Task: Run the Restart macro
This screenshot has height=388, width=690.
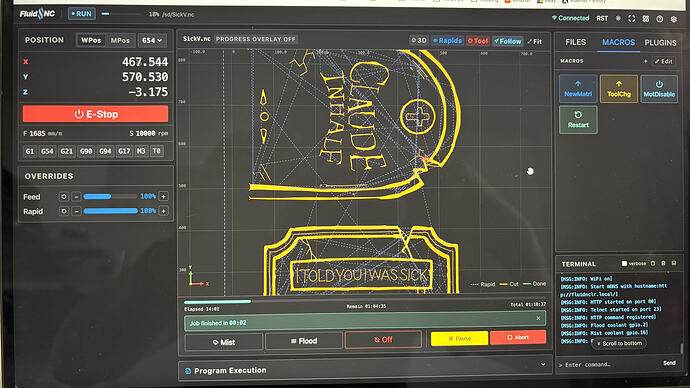Action: pyautogui.click(x=578, y=120)
